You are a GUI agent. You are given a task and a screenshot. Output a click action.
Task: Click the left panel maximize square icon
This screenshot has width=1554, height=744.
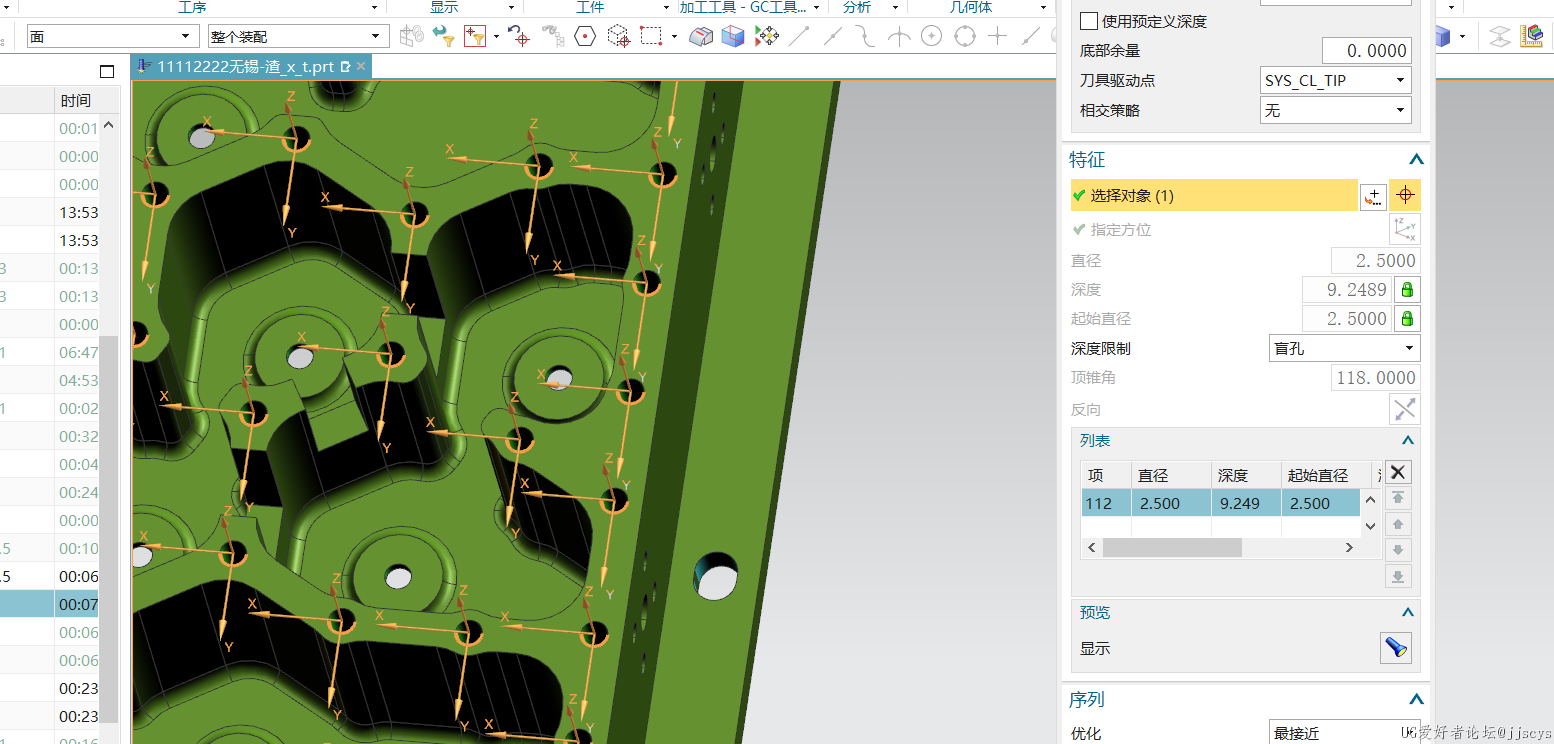click(x=108, y=71)
